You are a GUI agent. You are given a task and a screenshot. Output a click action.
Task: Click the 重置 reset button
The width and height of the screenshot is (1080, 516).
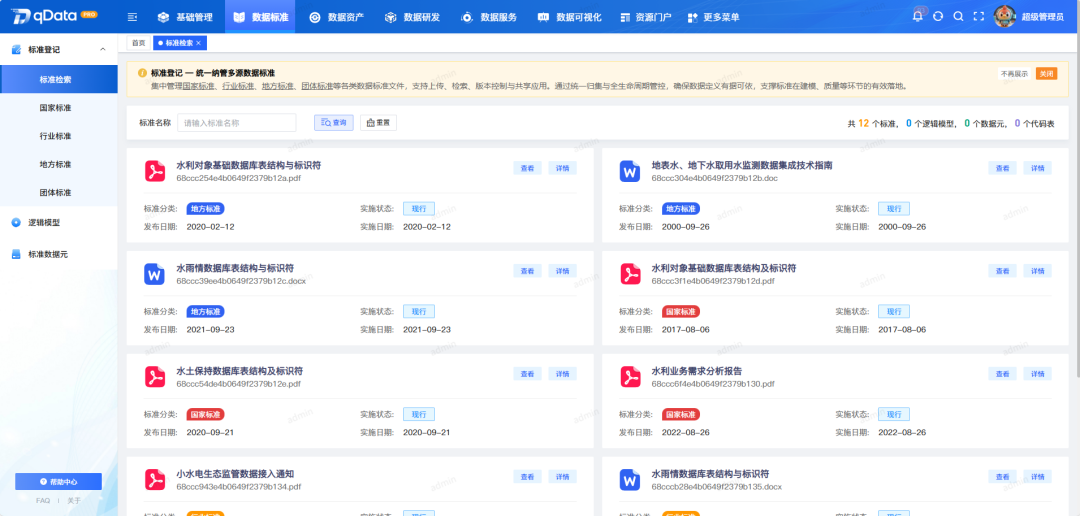378,123
